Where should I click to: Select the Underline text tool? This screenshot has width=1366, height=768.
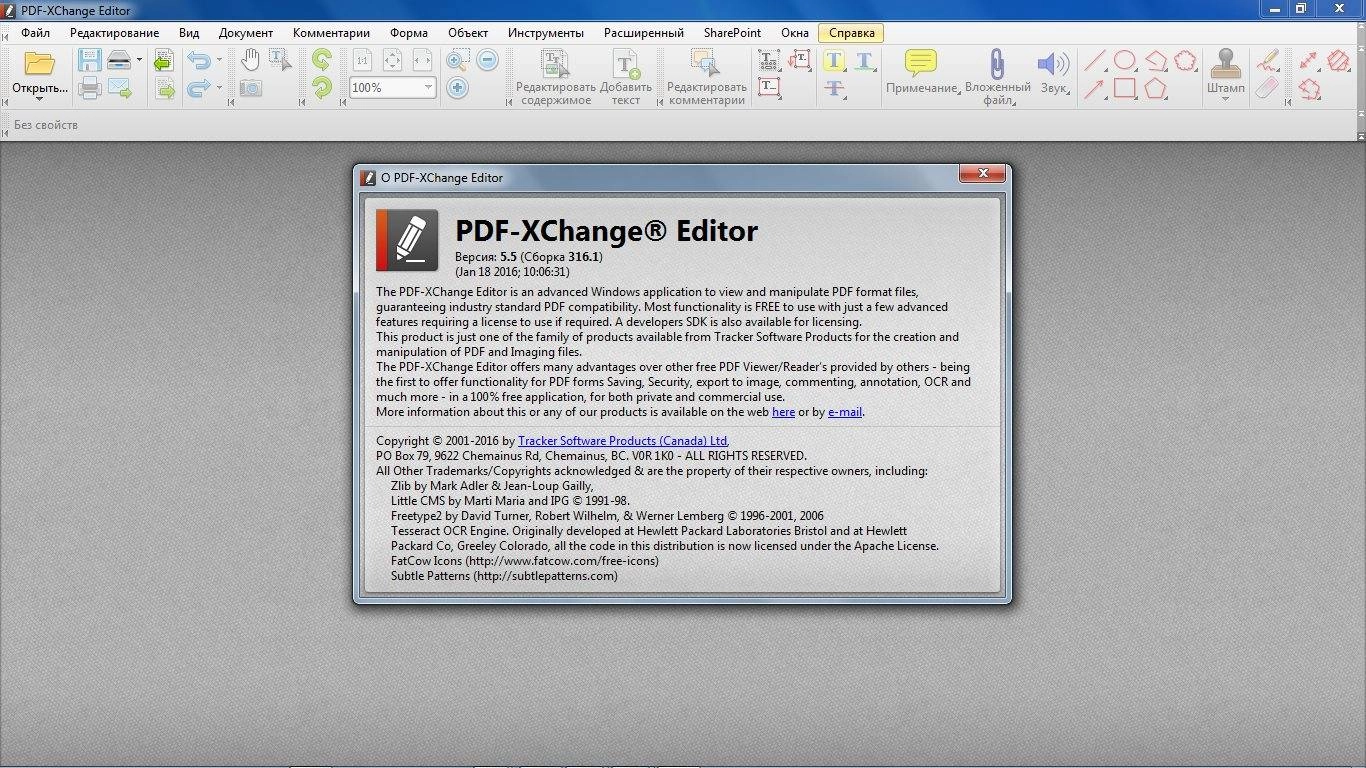[864, 61]
